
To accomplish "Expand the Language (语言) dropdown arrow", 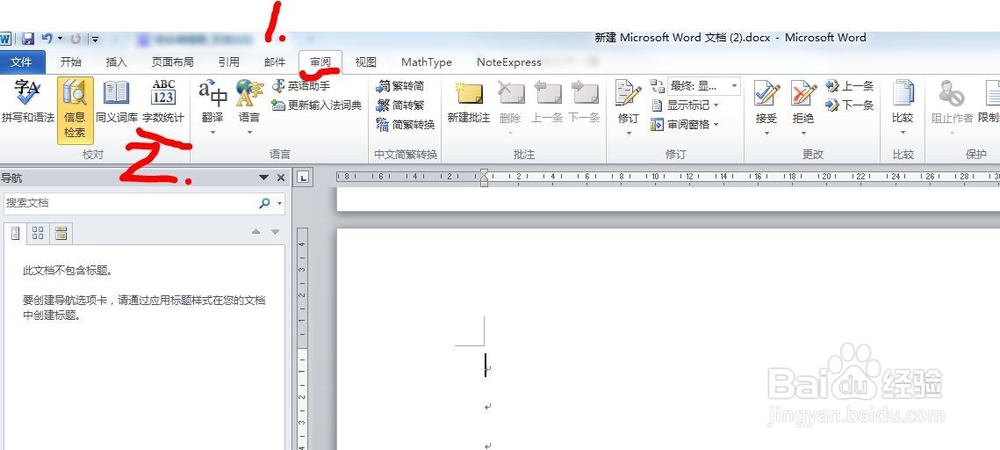I will pyautogui.click(x=249, y=132).
